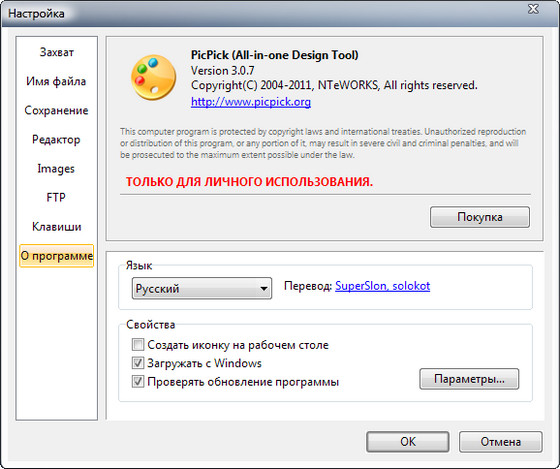Click the Покупка purchase button
This screenshot has width=560, height=469.
click(480, 217)
